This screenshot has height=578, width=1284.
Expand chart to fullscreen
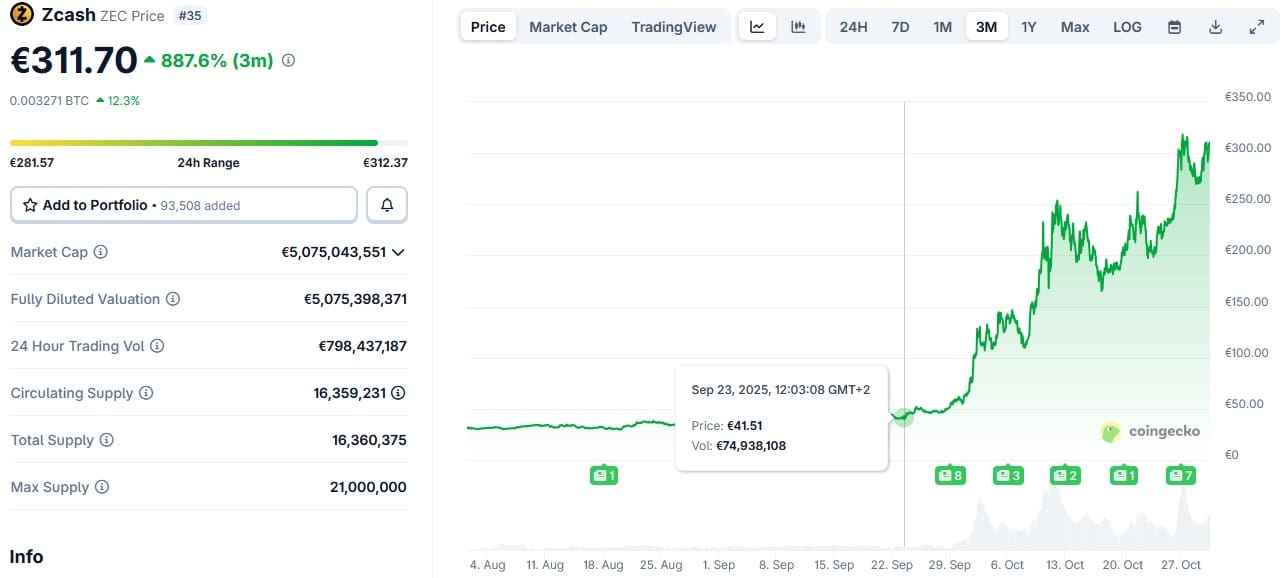pyautogui.click(x=1257, y=27)
